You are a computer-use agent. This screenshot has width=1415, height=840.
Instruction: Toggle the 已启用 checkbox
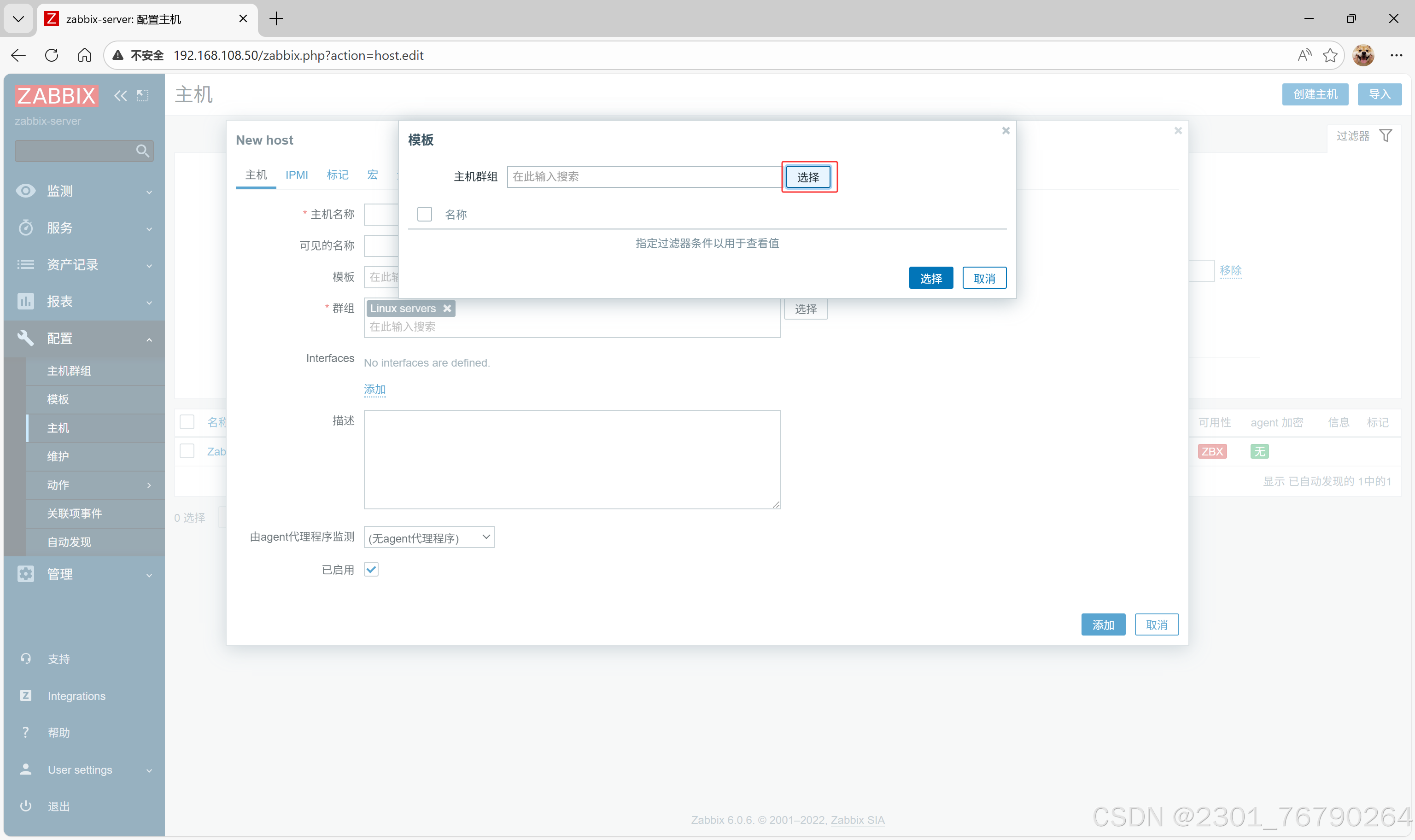click(x=371, y=569)
